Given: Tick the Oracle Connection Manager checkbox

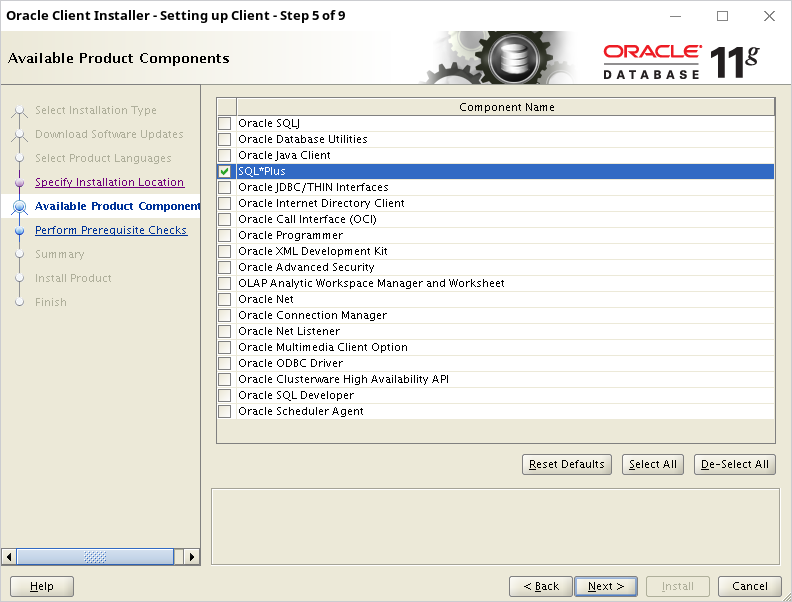Looking at the screenshot, I should [224, 315].
